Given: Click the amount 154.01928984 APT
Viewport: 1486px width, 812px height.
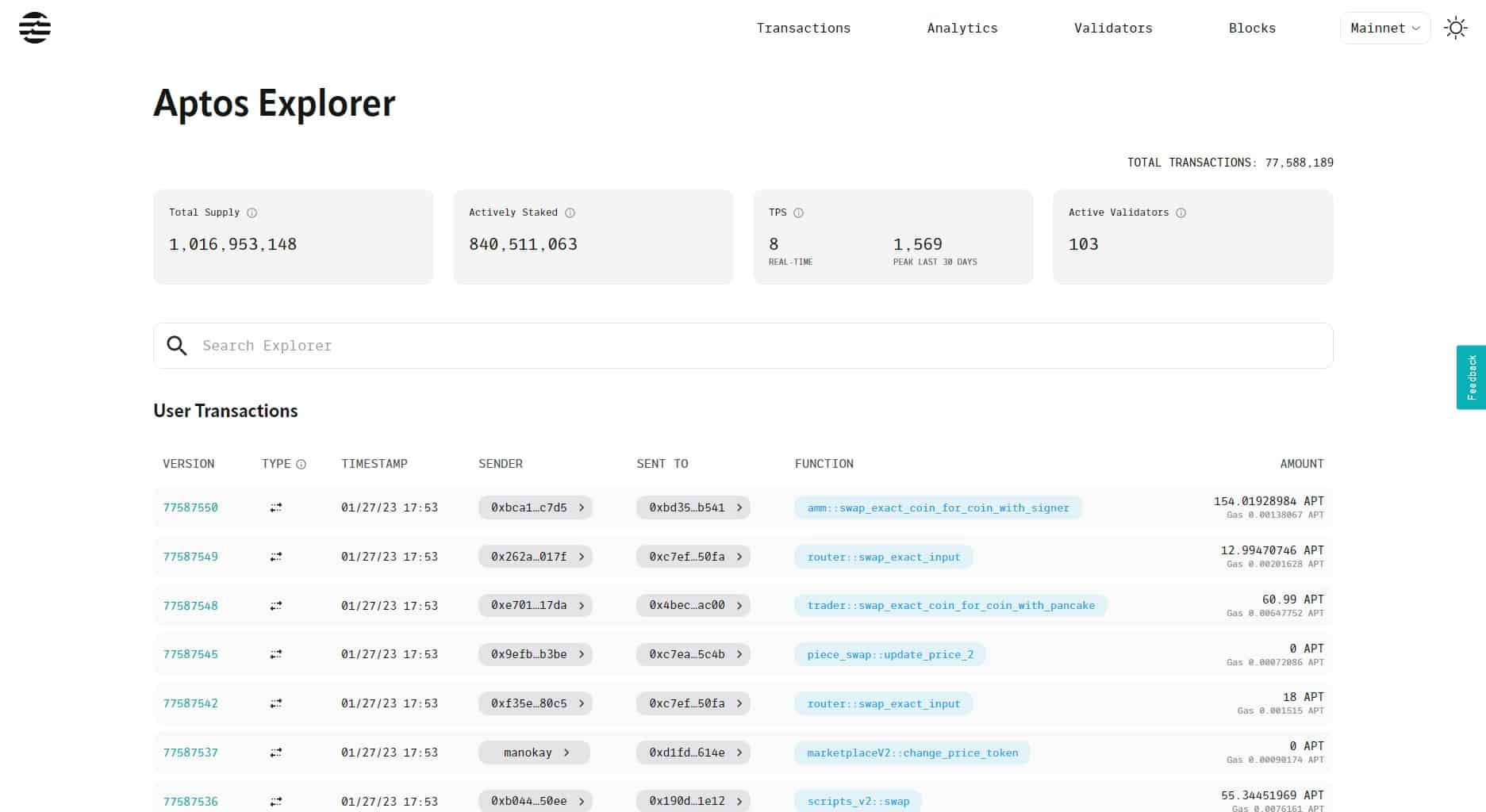Looking at the screenshot, I should pos(1268,501).
